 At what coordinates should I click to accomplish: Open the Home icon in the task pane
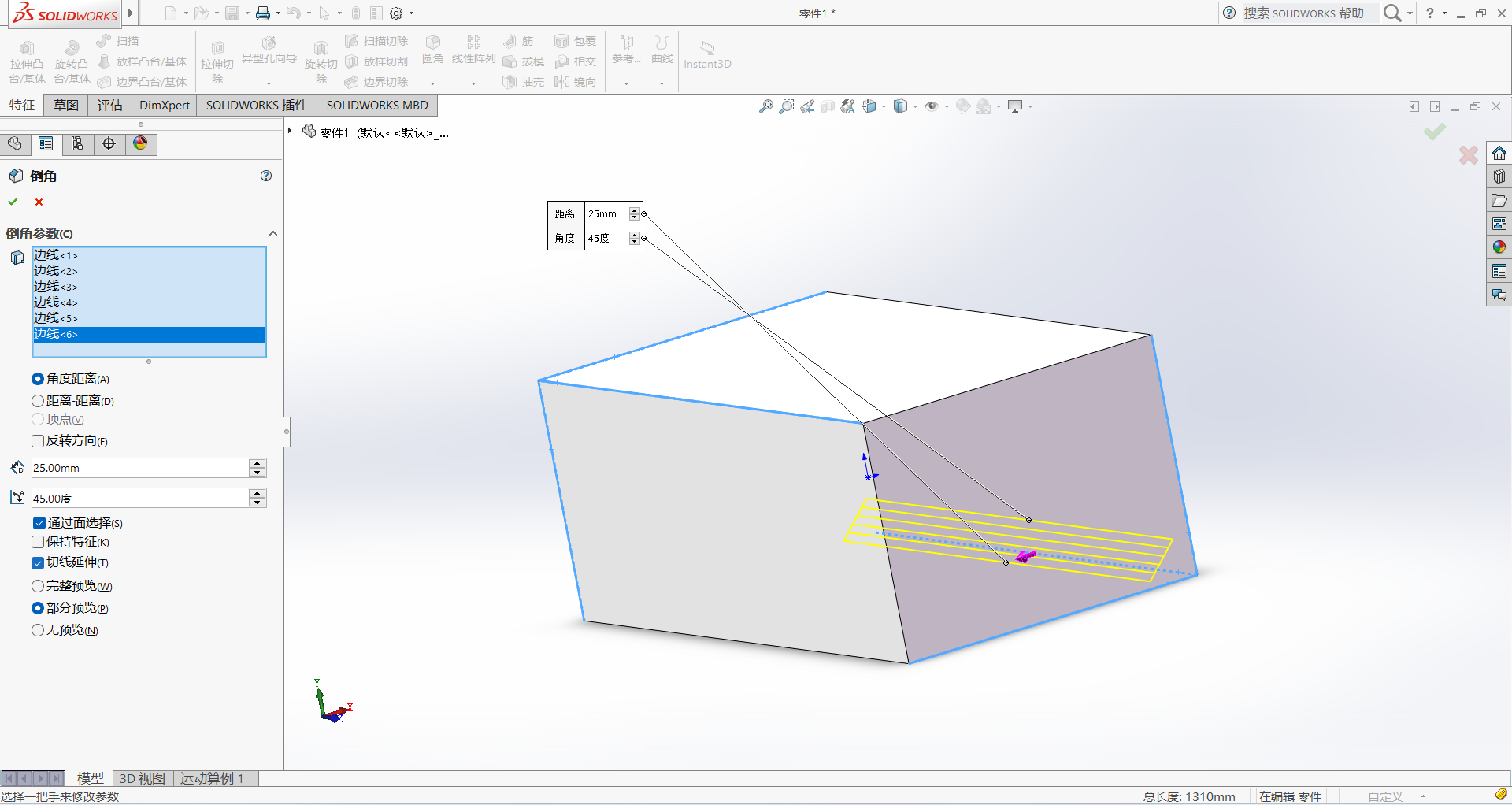pos(1499,153)
